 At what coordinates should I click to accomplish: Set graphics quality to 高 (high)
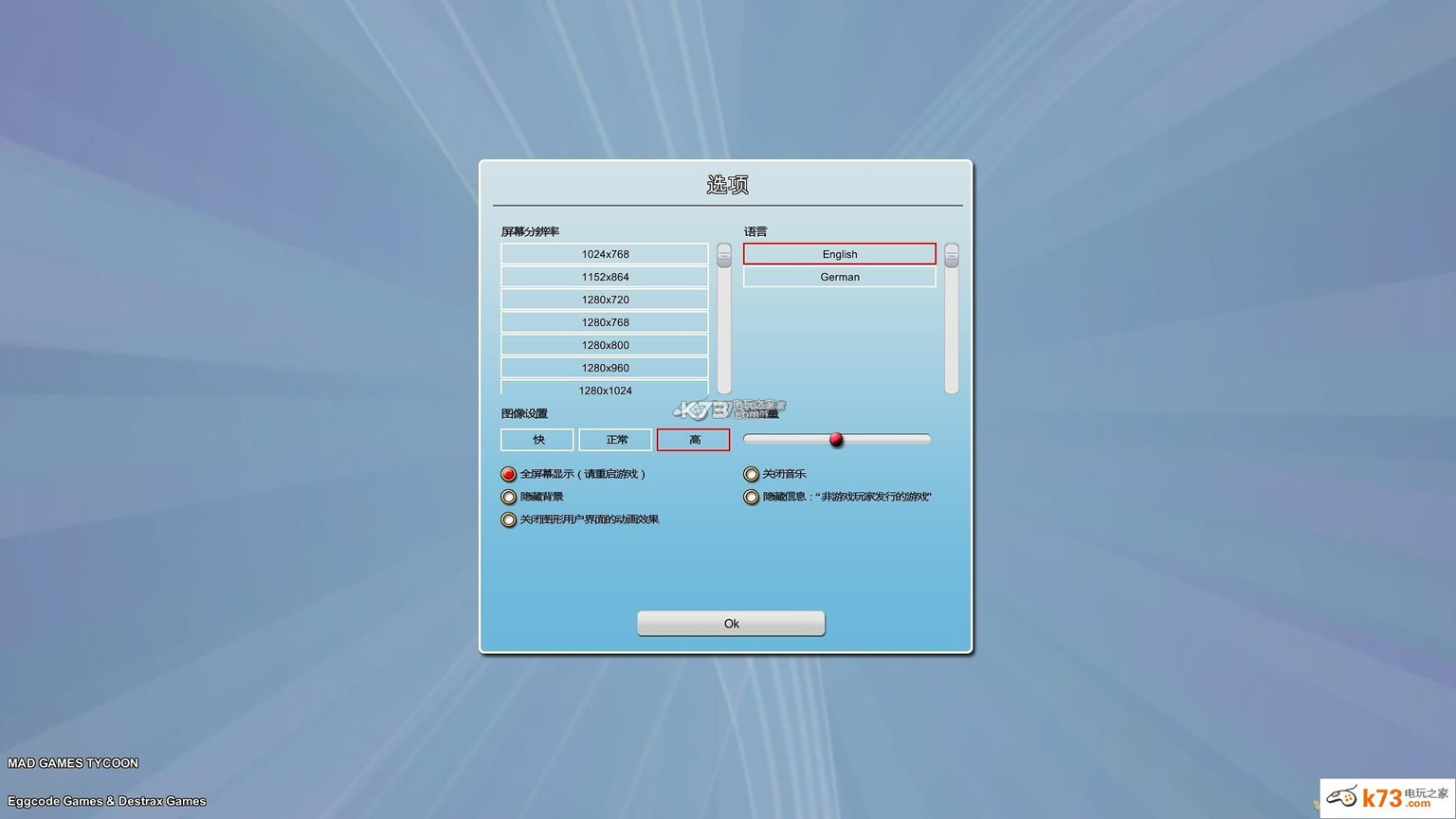(x=693, y=440)
